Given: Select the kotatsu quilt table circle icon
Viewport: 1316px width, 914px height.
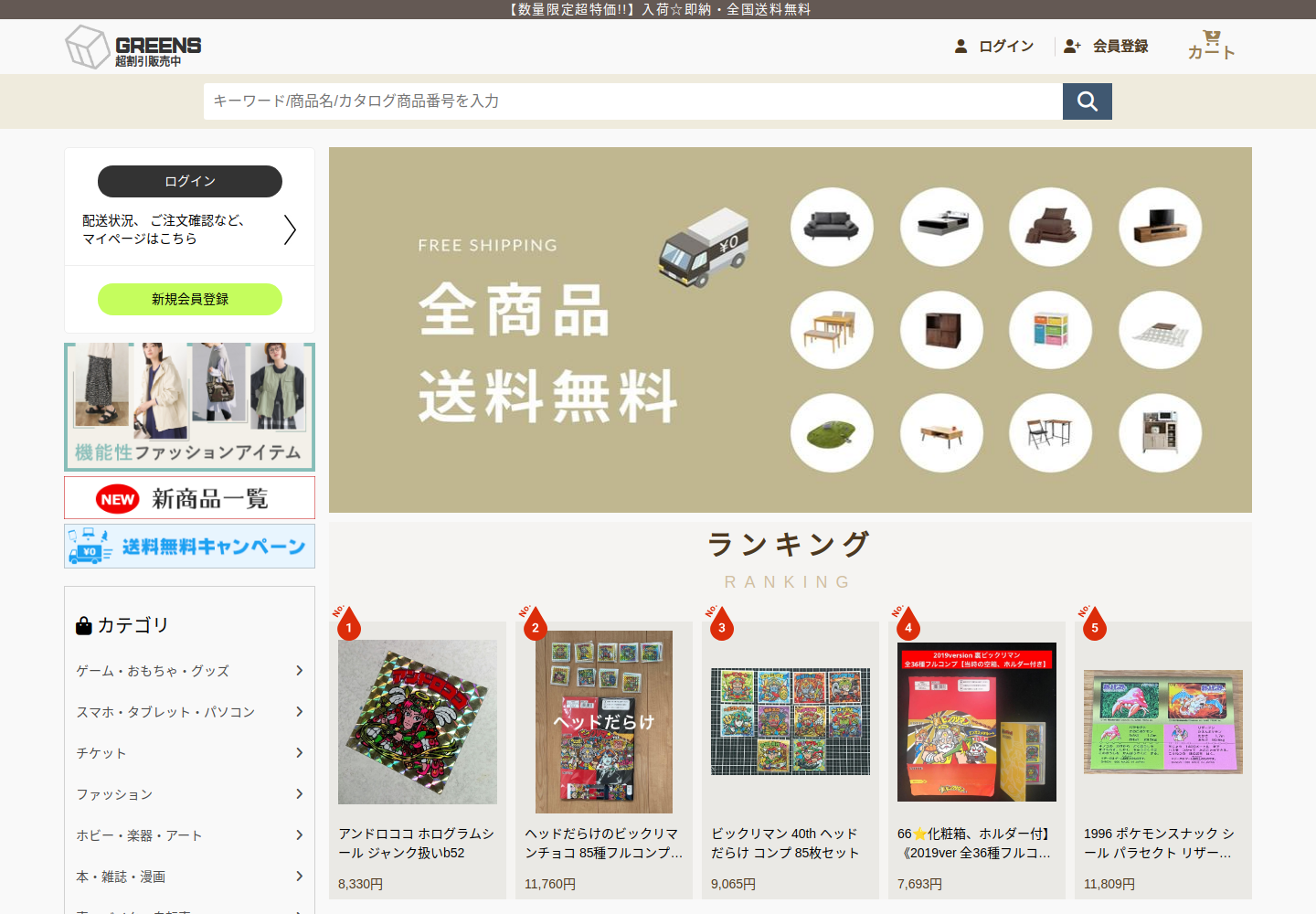Looking at the screenshot, I should pyautogui.click(x=1160, y=330).
